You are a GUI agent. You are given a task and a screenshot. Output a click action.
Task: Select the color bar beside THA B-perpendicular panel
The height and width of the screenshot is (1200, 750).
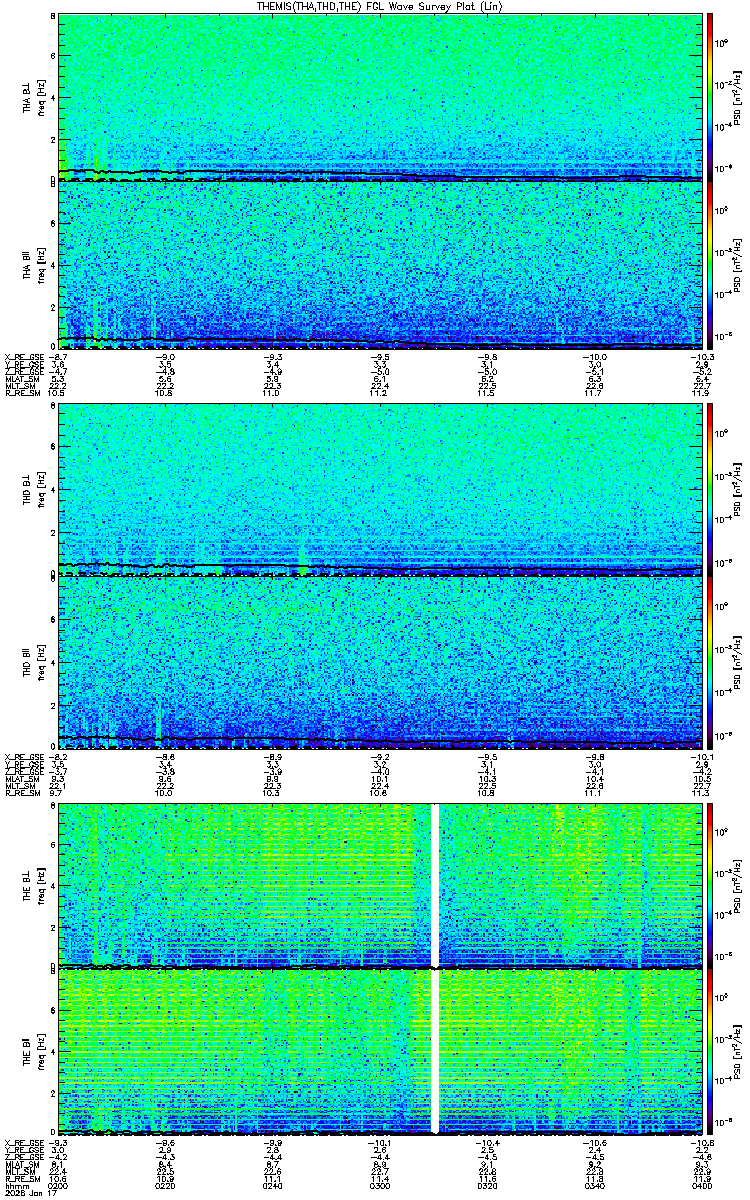710,97
